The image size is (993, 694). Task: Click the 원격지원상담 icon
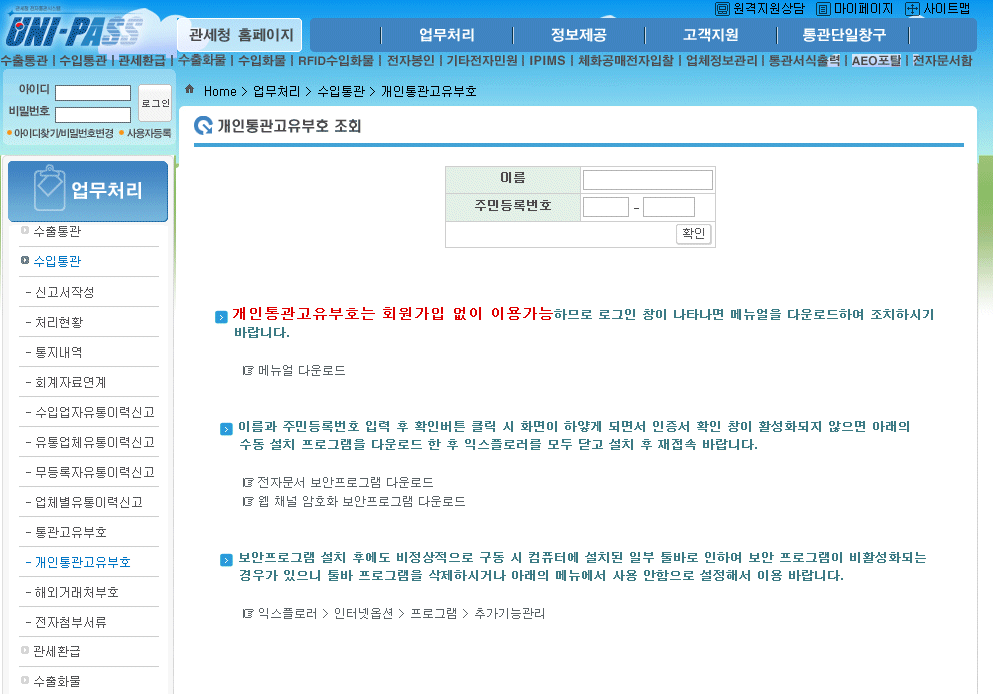click(x=722, y=9)
